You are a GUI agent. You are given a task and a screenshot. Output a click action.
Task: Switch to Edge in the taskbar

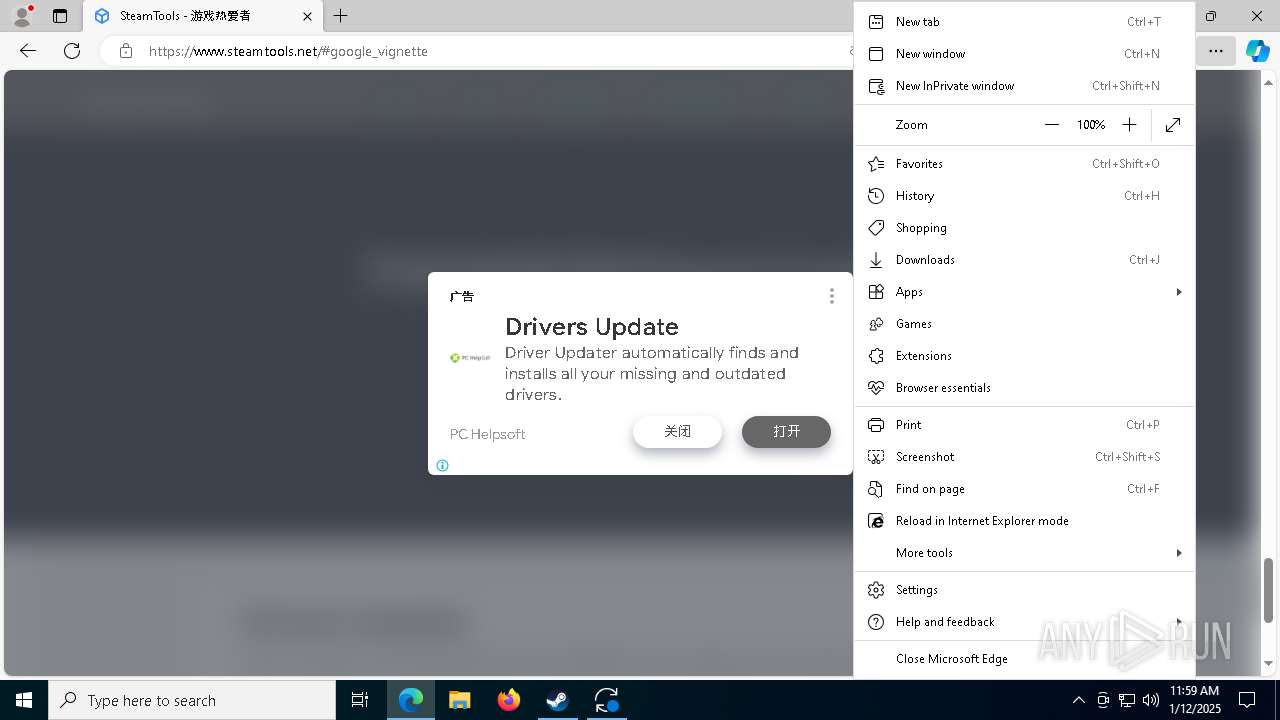(x=411, y=700)
